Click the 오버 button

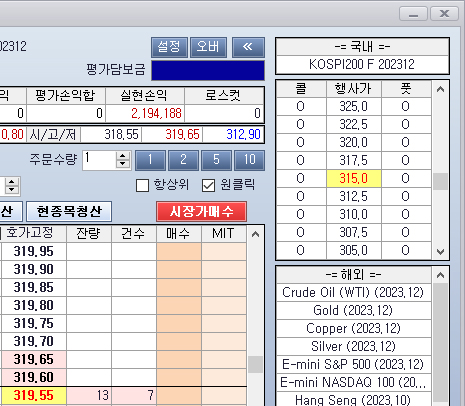pyautogui.click(x=208, y=47)
